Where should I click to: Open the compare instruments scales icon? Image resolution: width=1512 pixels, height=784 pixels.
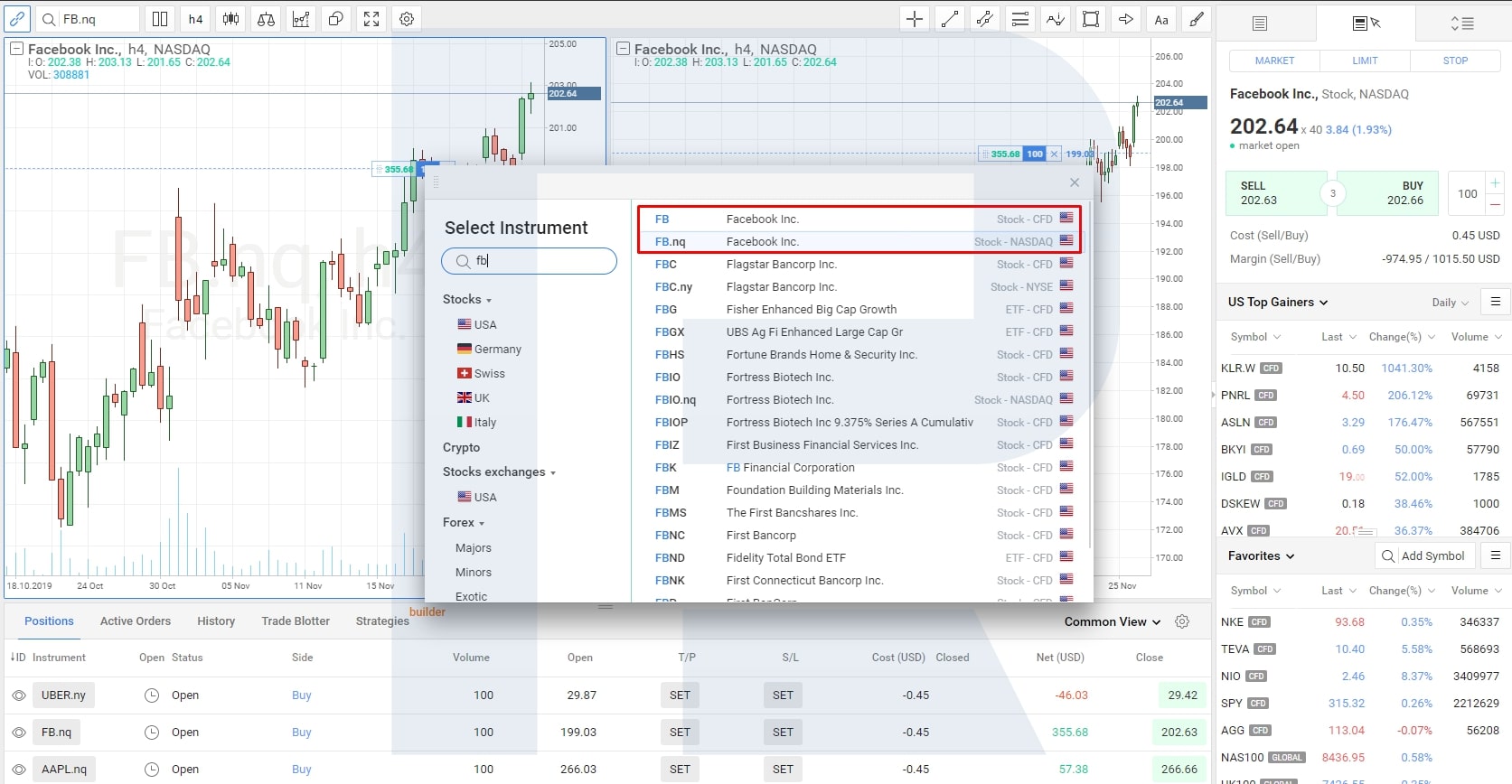[x=266, y=19]
